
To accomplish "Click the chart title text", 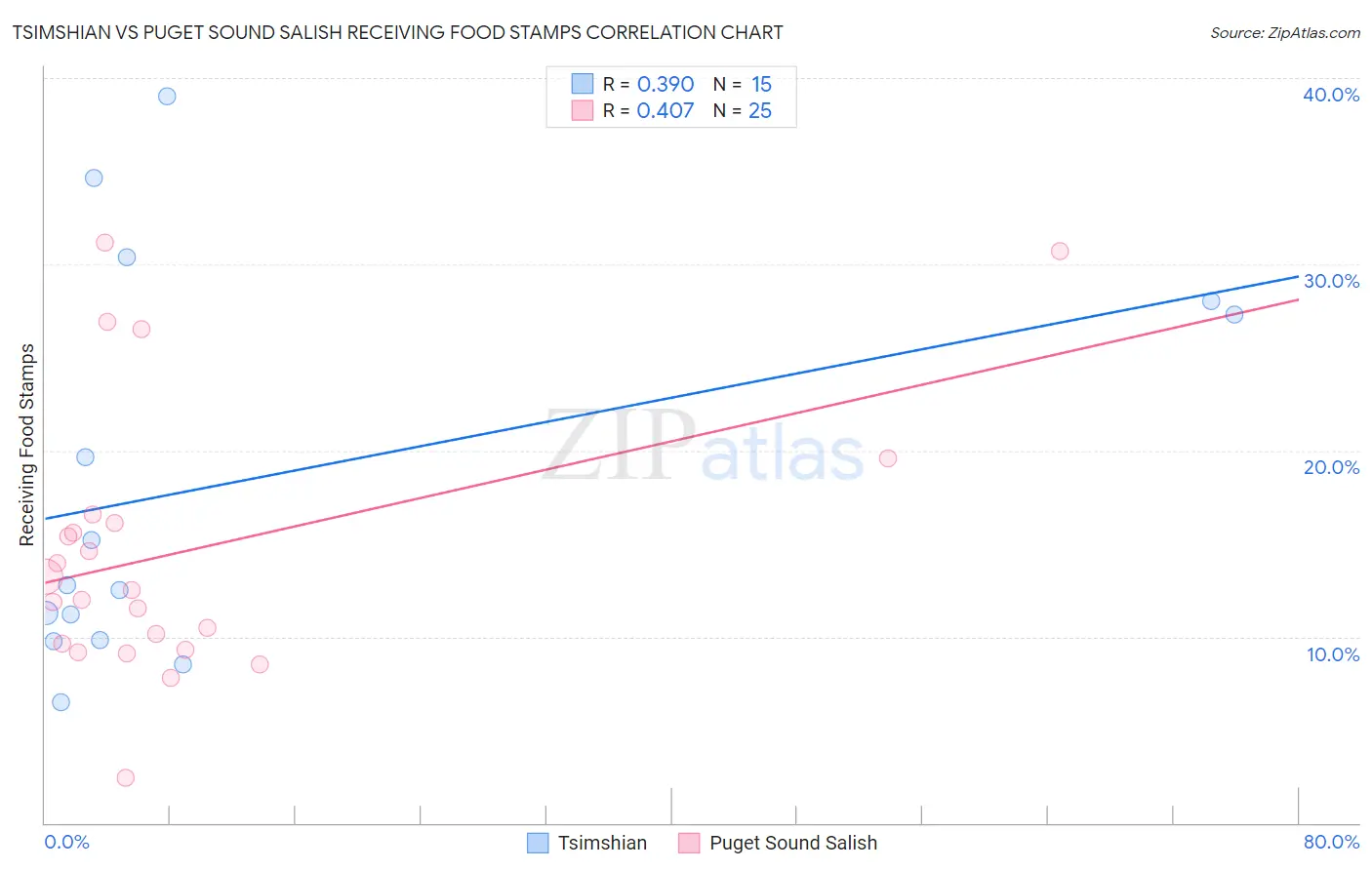I will click(397, 32).
